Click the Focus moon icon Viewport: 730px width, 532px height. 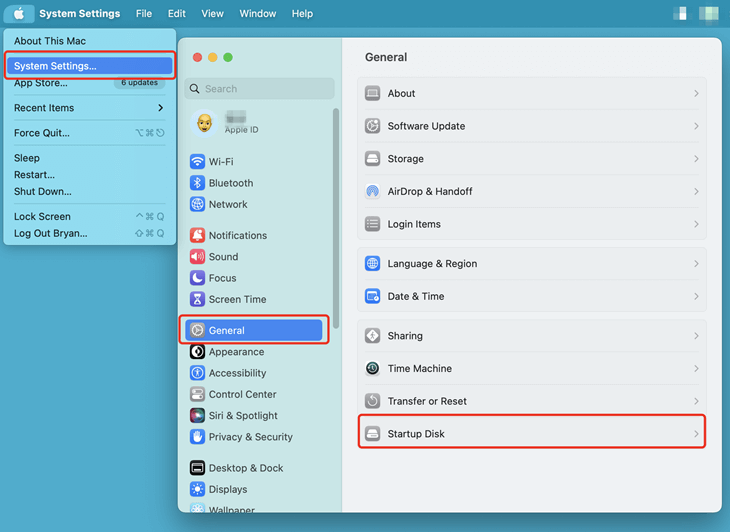(x=197, y=278)
